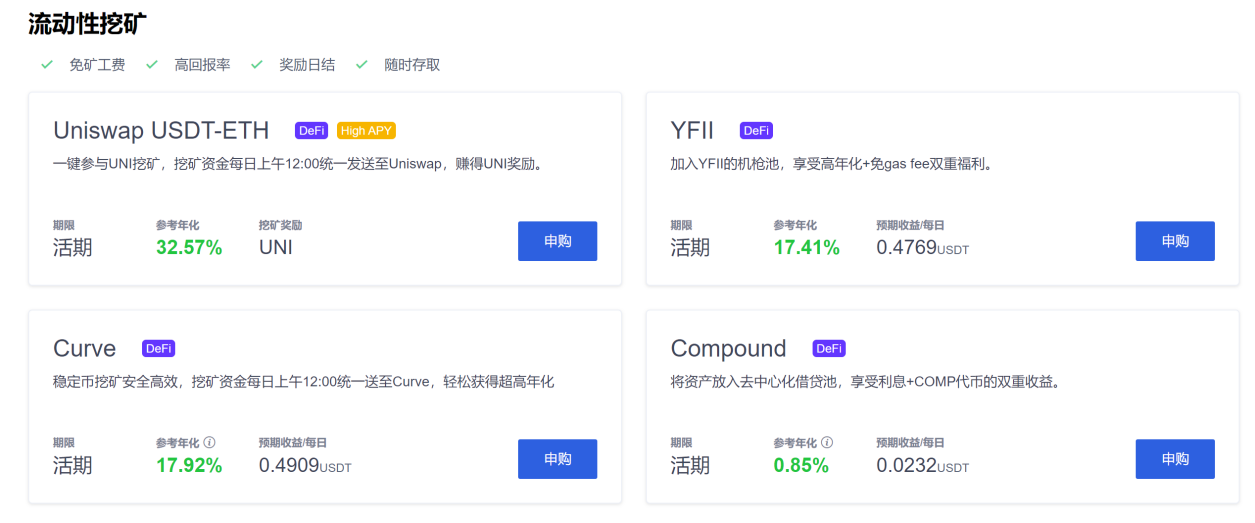Click info icon next to Curve 参考年化
The height and width of the screenshot is (523, 1255).
209,442
